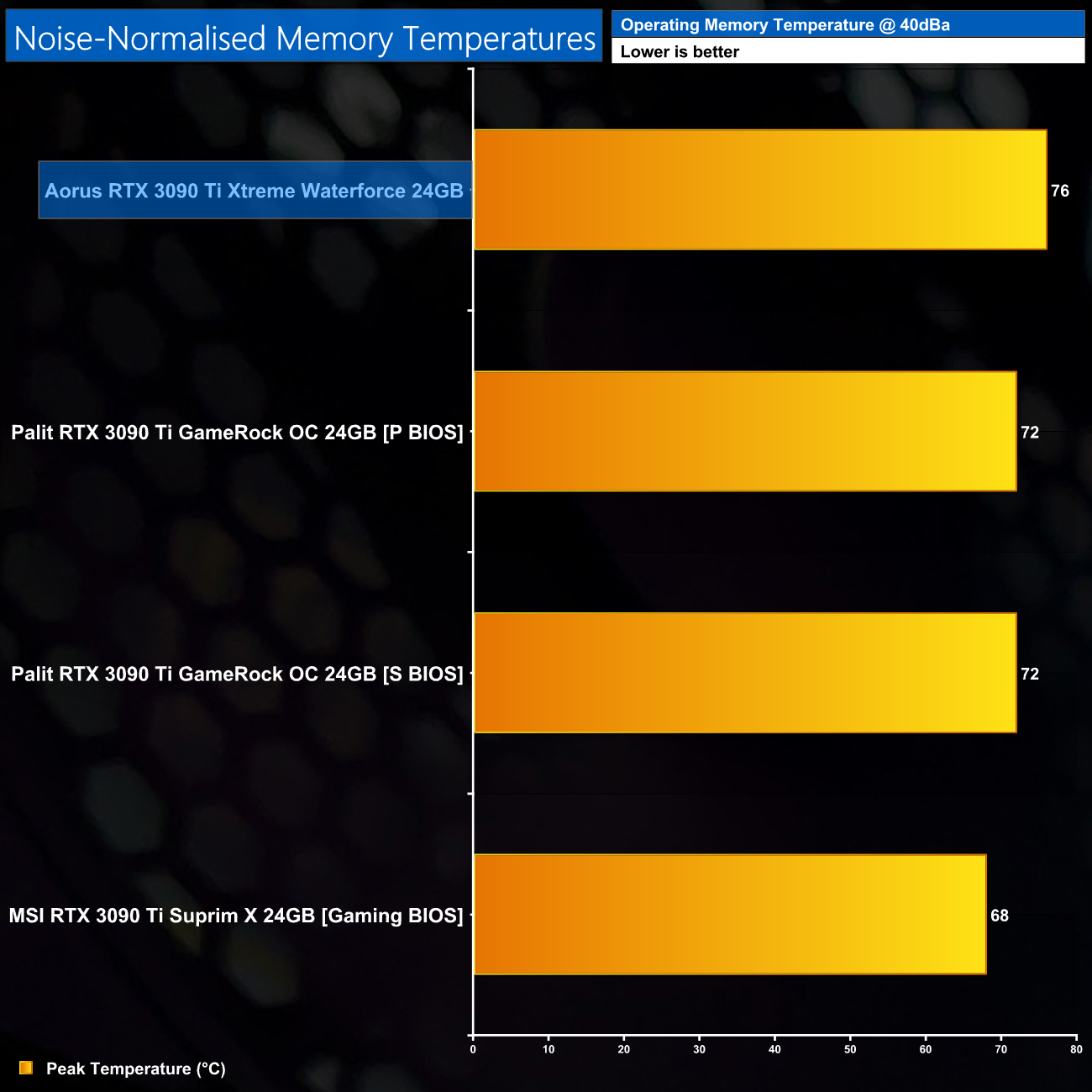This screenshot has height=1092, width=1092.
Task: Click the x-axis tick label 80
Action: [x=1077, y=1049]
